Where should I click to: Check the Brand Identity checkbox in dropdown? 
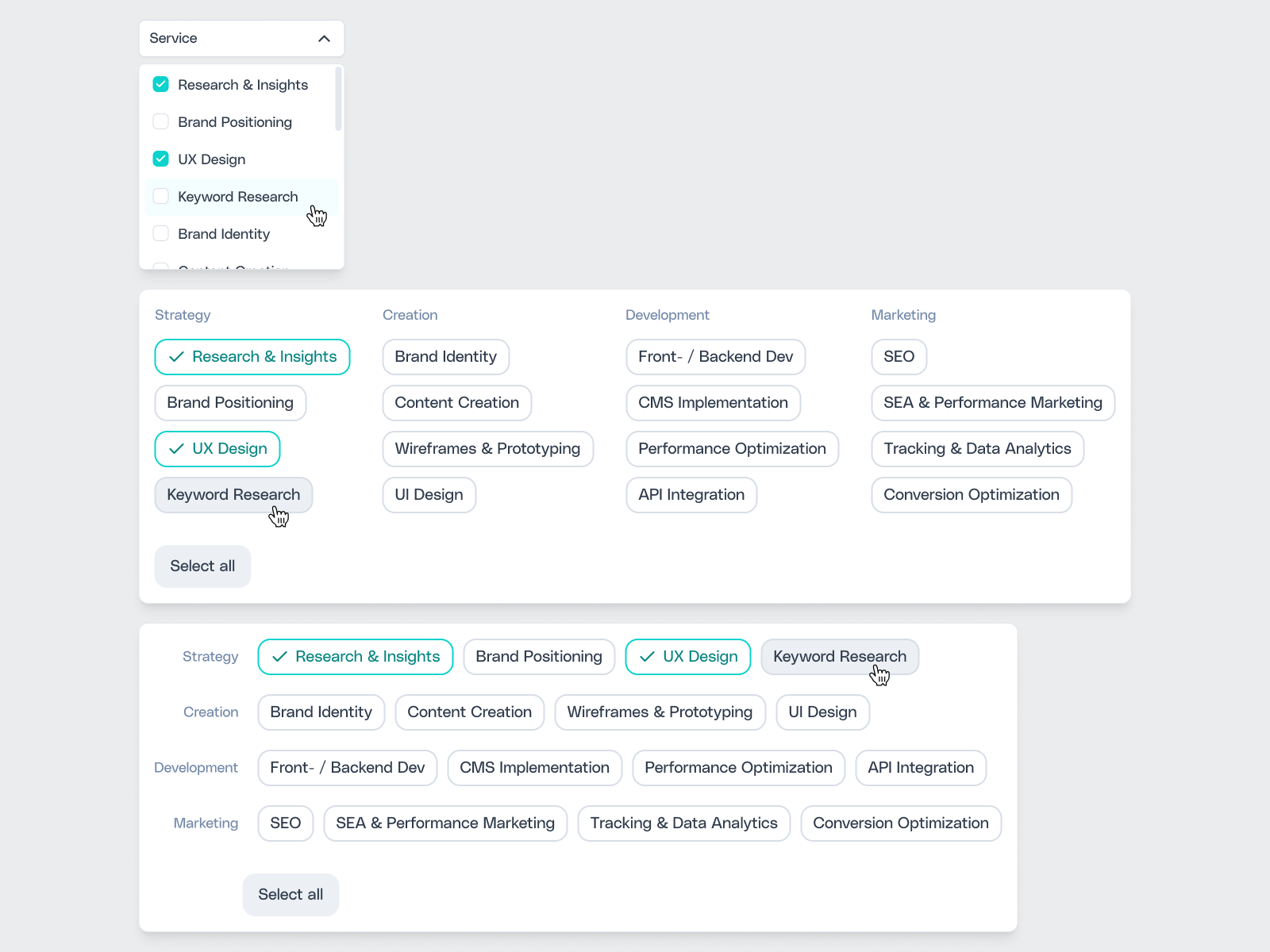pyautogui.click(x=160, y=233)
